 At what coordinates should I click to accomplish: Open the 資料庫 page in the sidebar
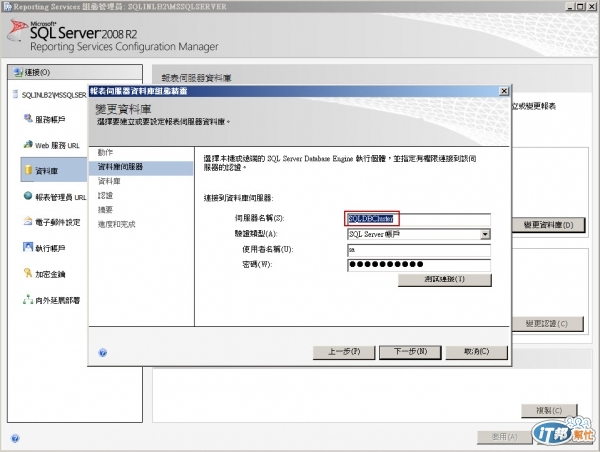pos(54,170)
